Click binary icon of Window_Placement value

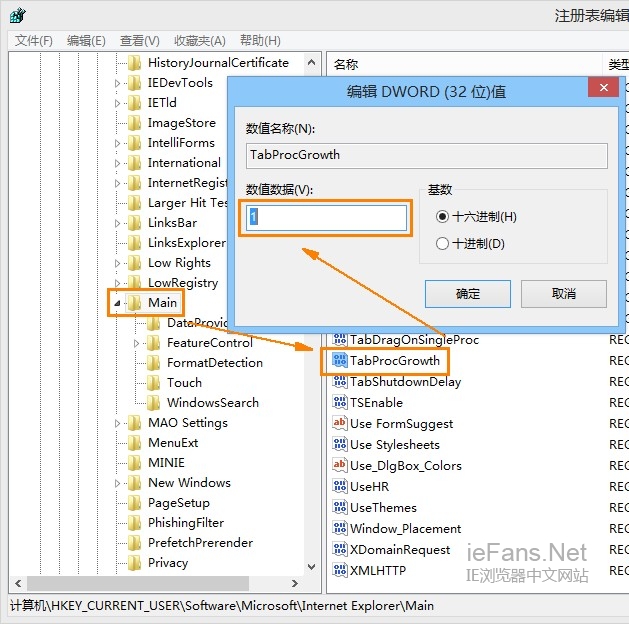(x=339, y=528)
